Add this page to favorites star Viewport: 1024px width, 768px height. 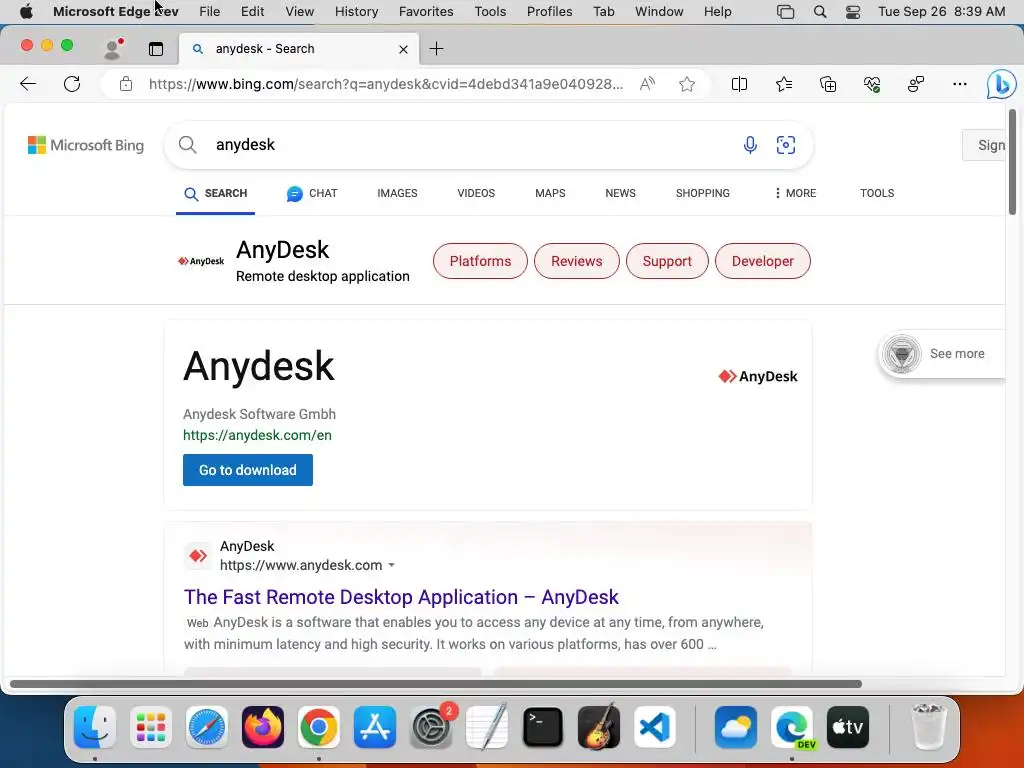click(686, 84)
